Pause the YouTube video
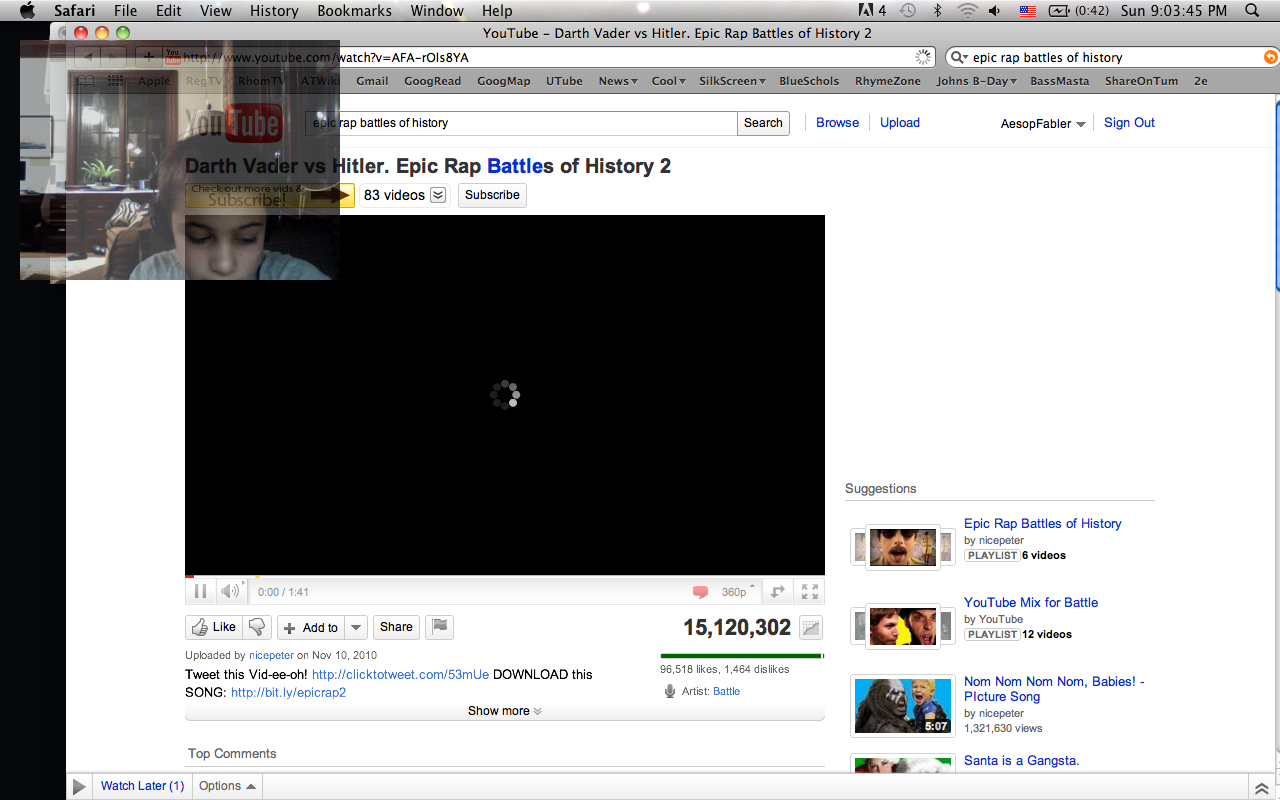Image resolution: width=1280 pixels, height=800 pixels. click(x=200, y=591)
